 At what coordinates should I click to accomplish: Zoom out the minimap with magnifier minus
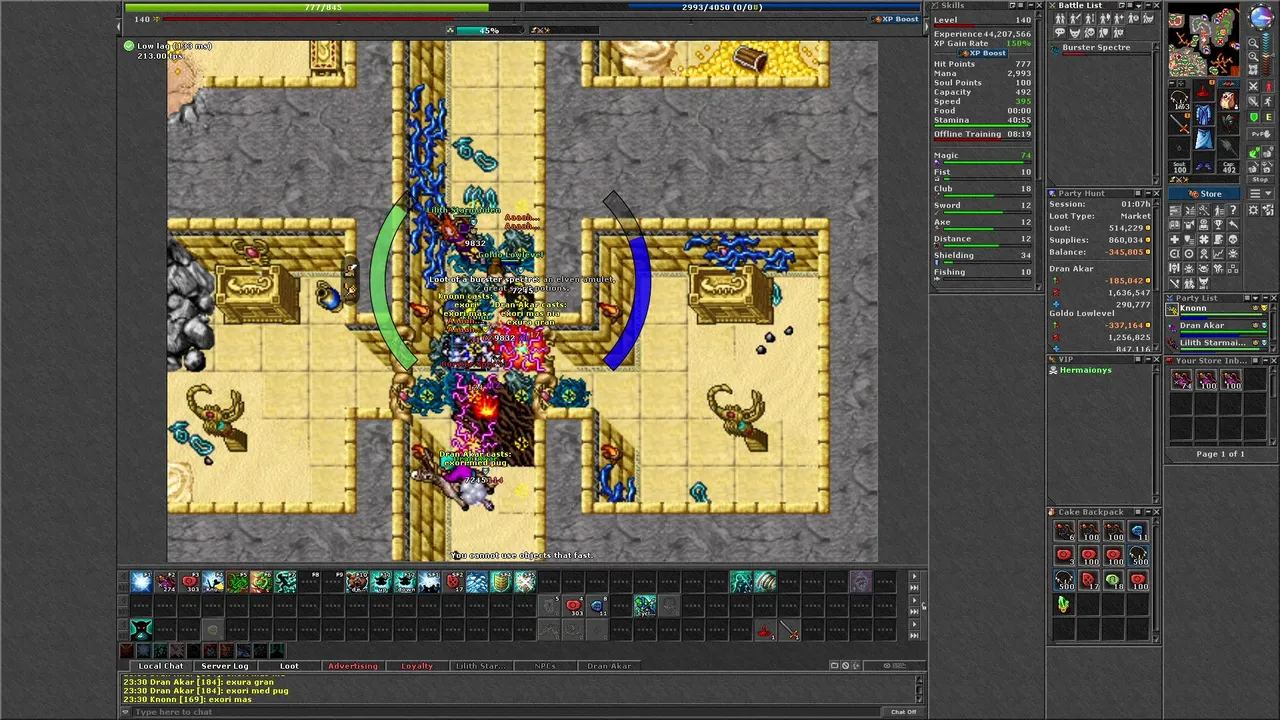pyautogui.click(x=1253, y=43)
